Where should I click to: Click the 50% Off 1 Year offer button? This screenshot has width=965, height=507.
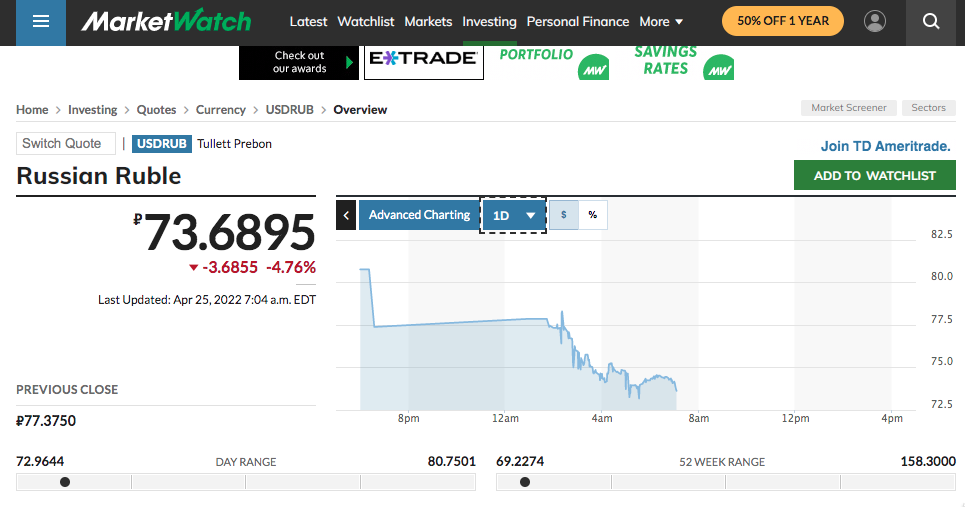point(769,21)
